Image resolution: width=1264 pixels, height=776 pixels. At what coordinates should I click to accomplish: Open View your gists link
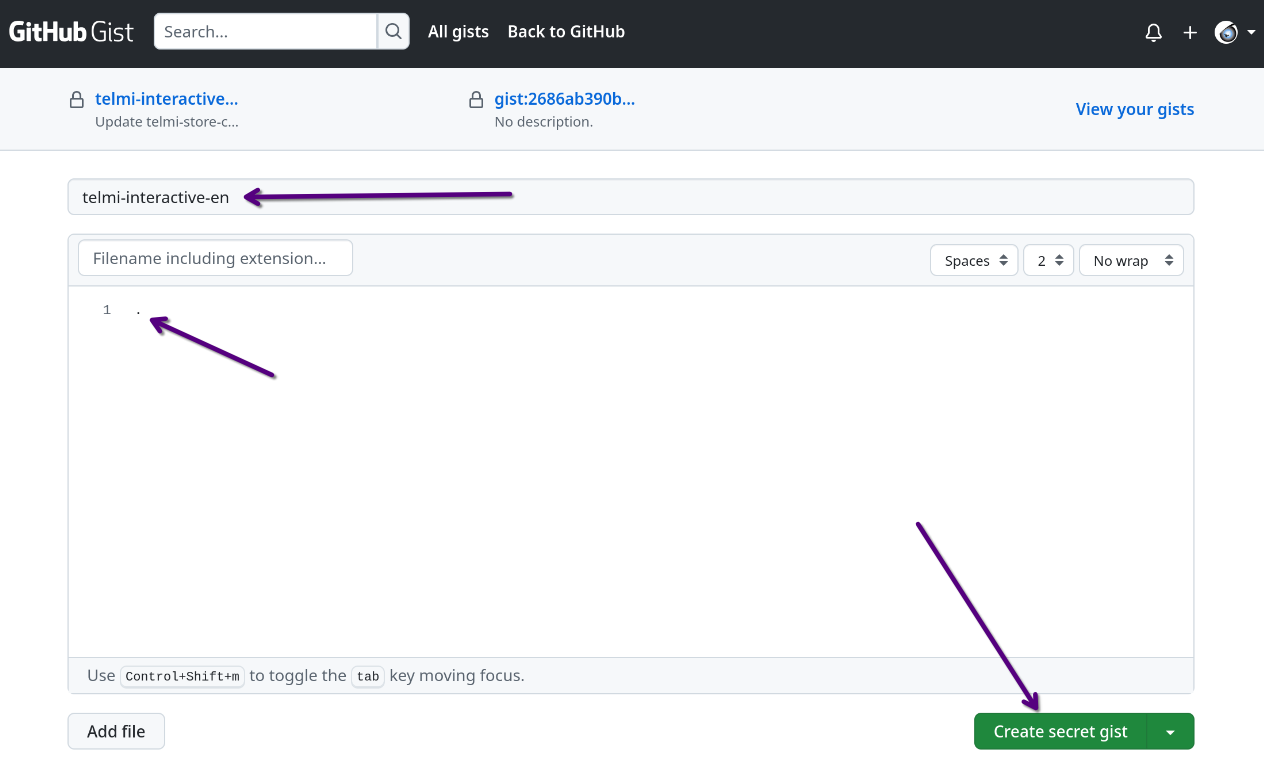coord(1134,109)
